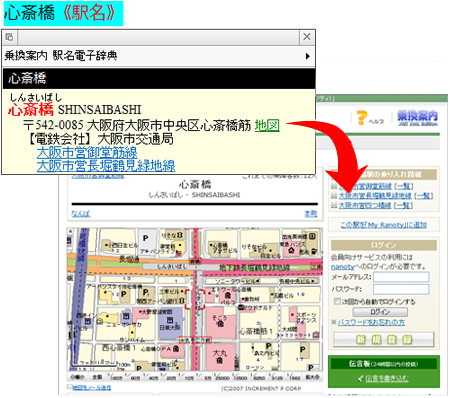
Task: Zoom out the map with 縮小 button
Action: 77,377
